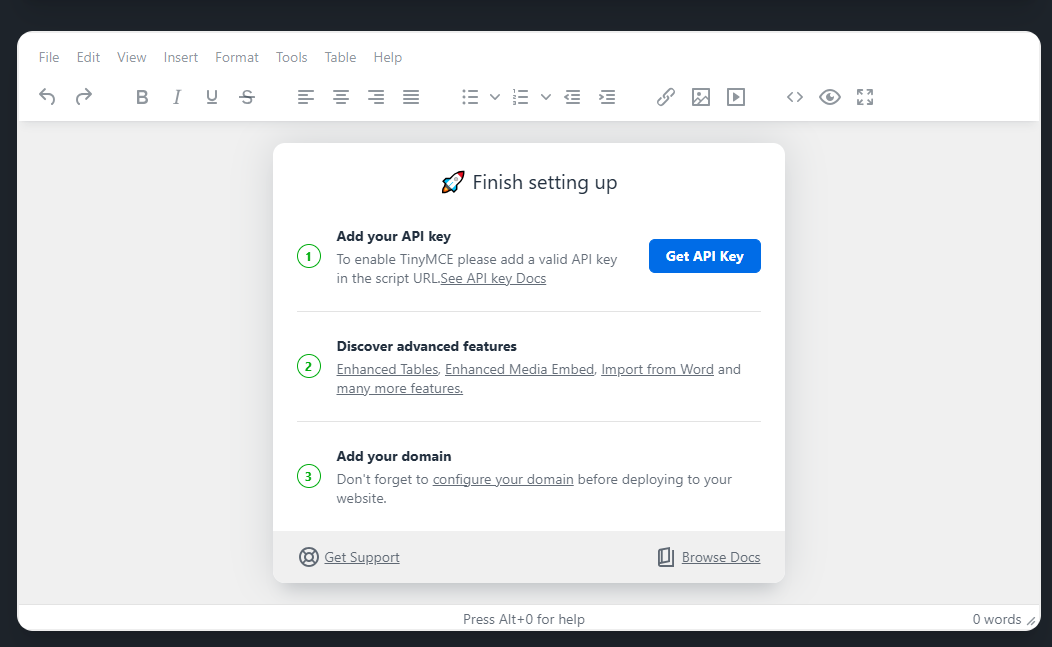
Task: Open the Table menu
Action: pos(340,57)
